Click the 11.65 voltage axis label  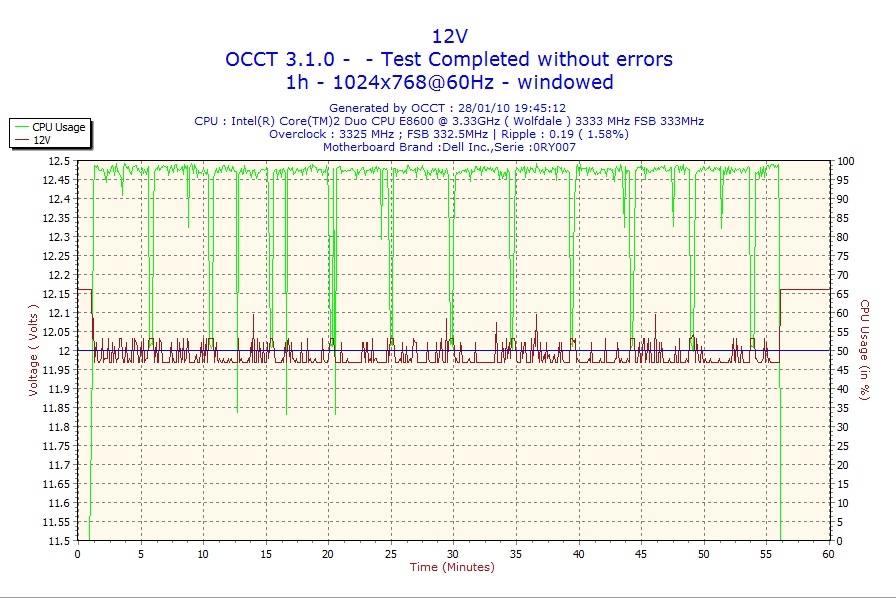(x=56, y=484)
